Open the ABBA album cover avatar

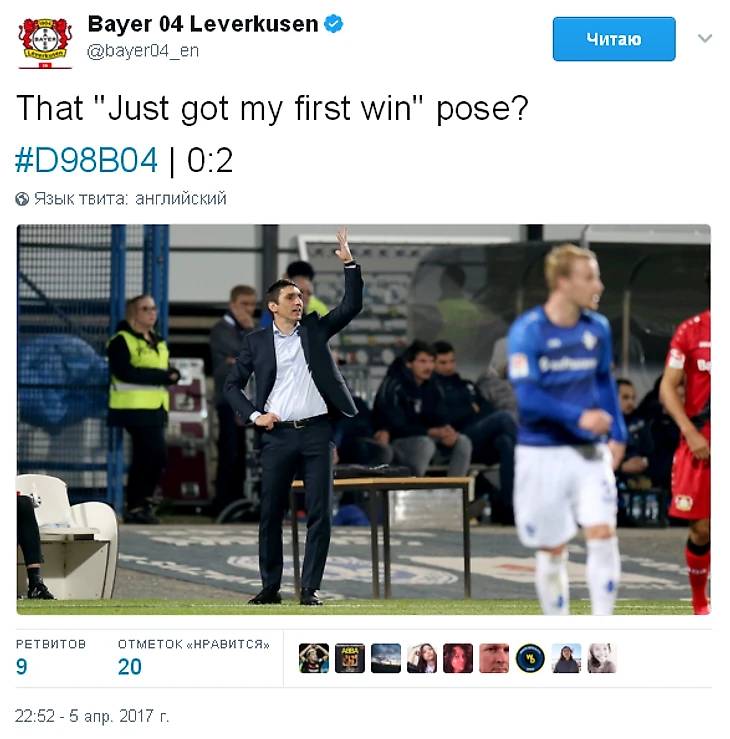pyautogui.click(x=350, y=658)
